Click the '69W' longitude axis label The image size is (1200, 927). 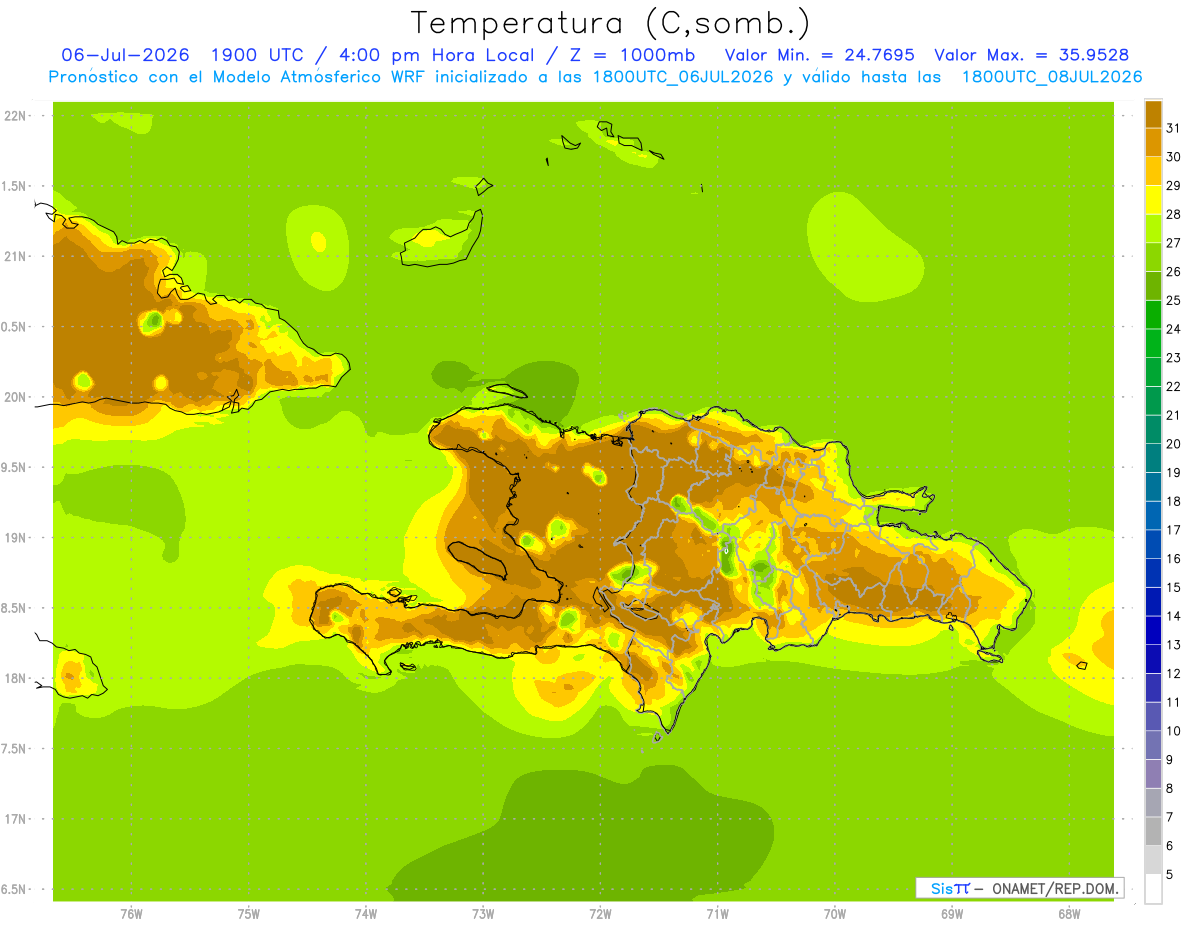(x=951, y=914)
